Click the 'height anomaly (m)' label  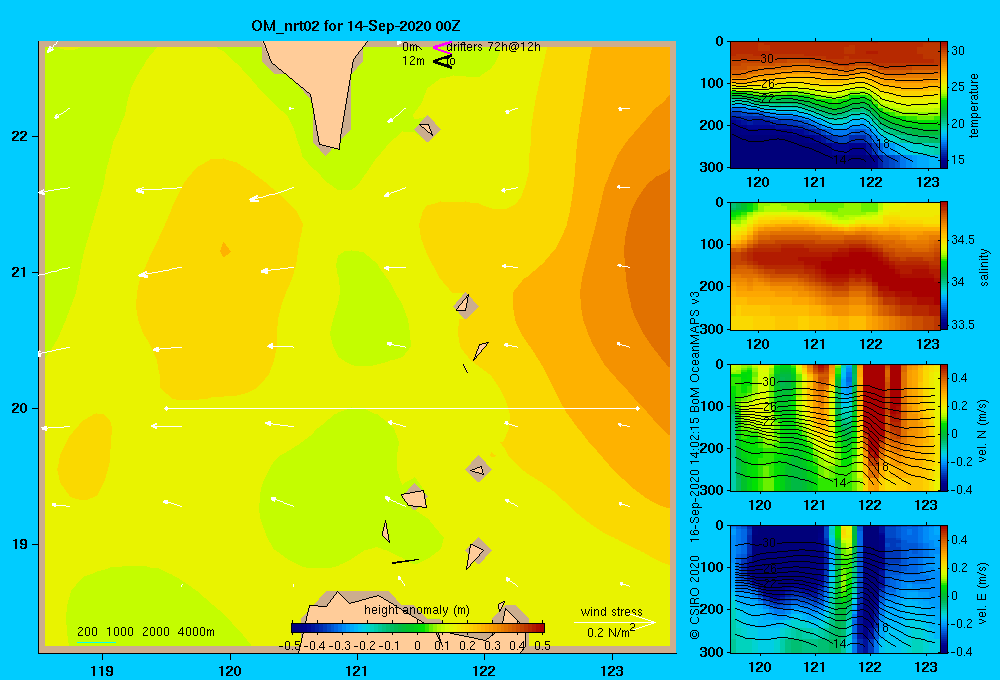[416, 610]
